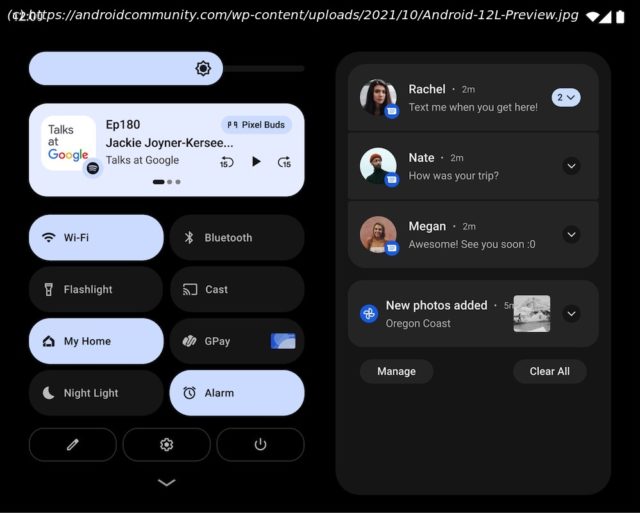The image size is (640, 513).
Task: Click the Talks at Google album art
Action: click(69, 143)
